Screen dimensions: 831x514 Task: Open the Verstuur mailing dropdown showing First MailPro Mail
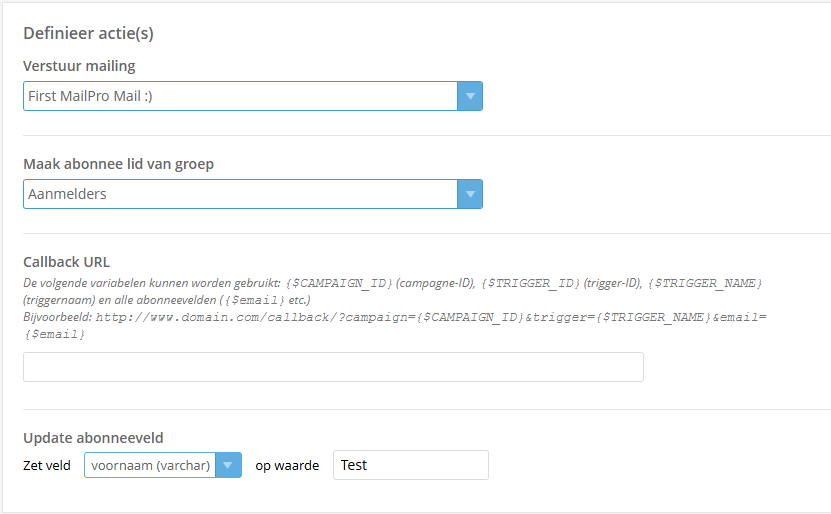pos(240,96)
